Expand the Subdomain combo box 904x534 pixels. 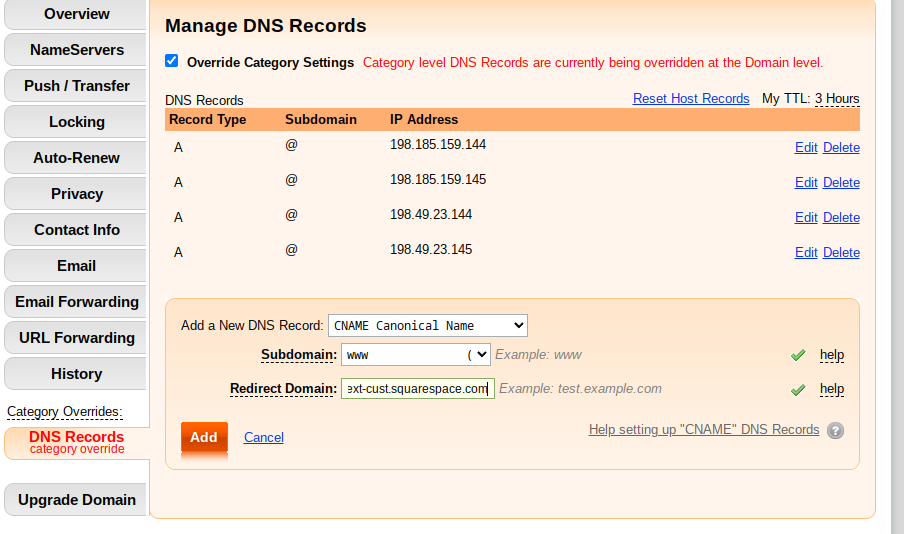(480, 354)
